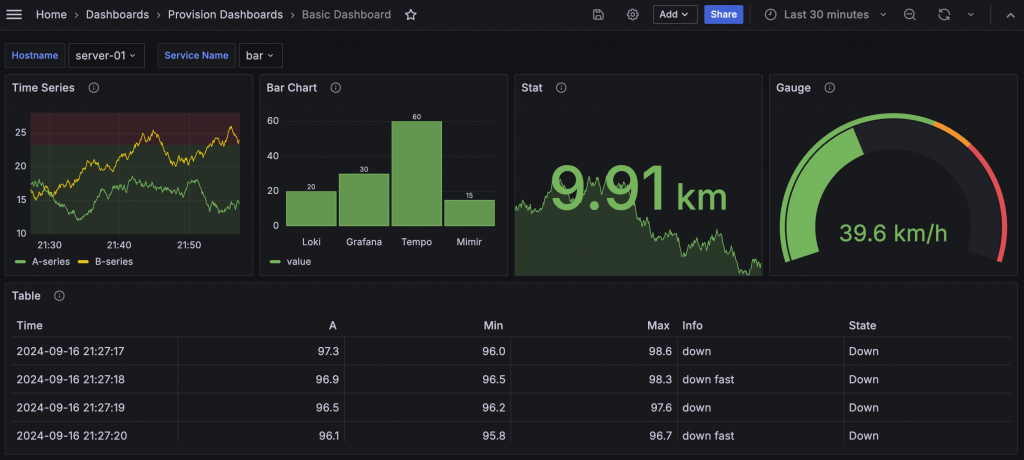
Task: Click Service Name variable label
Action: pyautogui.click(x=196, y=56)
